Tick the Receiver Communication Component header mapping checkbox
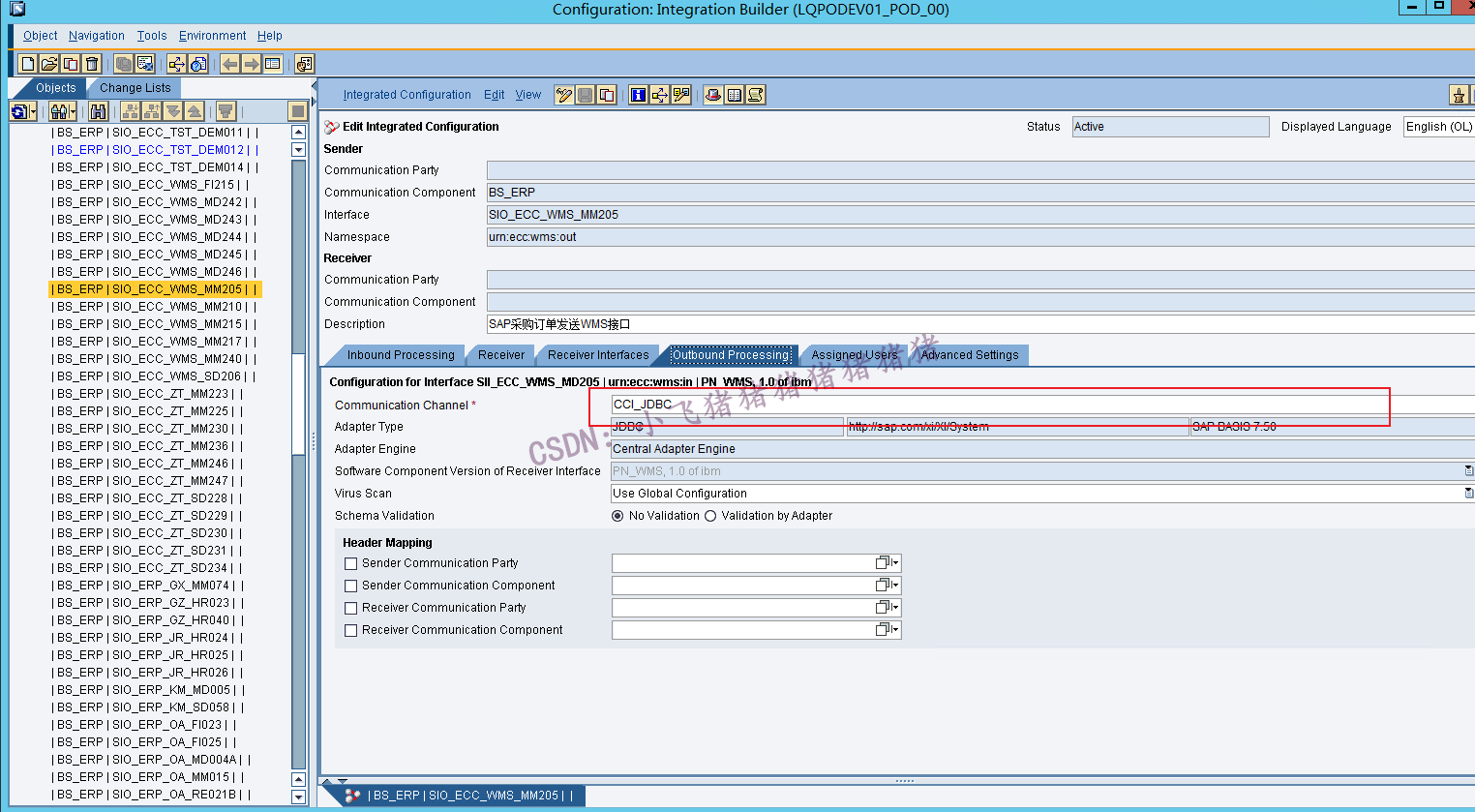This screenshot has width=1475, height=812. click(351, 630)
